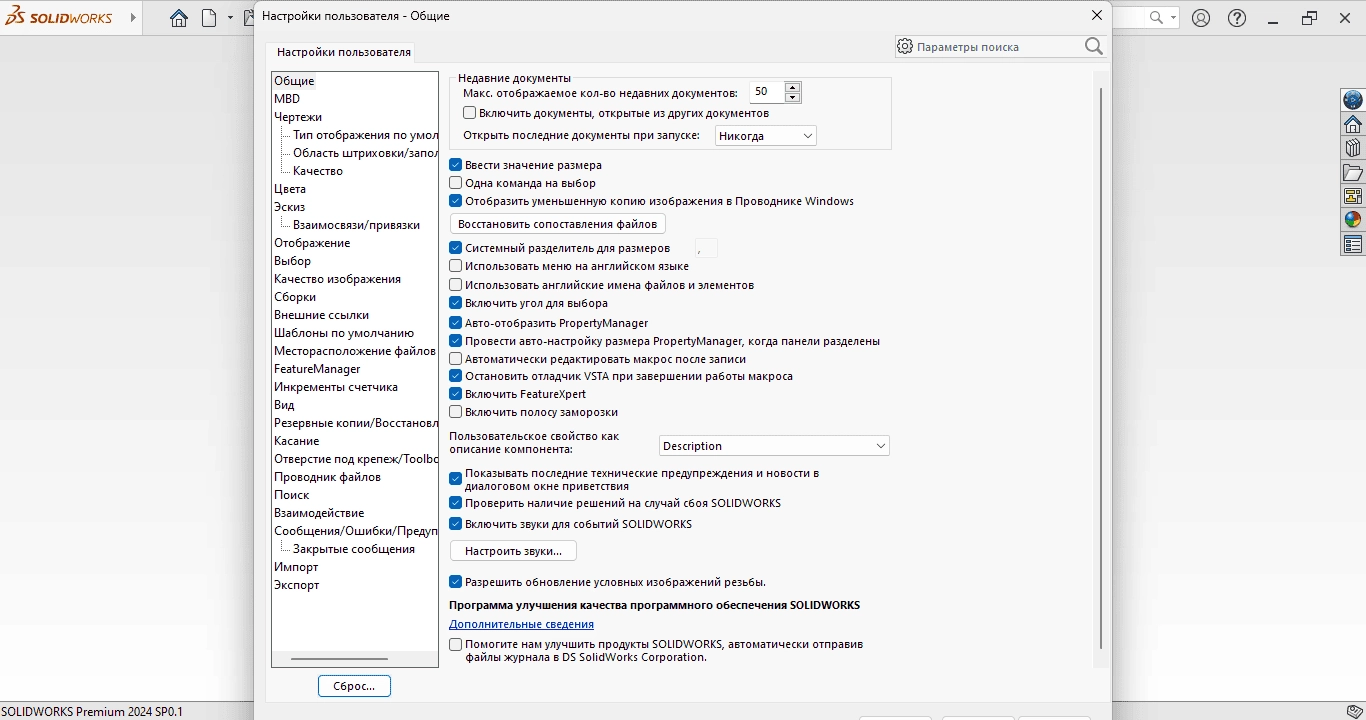Open the user login account icon
The image size is (1366, 720).
click(x=1201, y=18)
